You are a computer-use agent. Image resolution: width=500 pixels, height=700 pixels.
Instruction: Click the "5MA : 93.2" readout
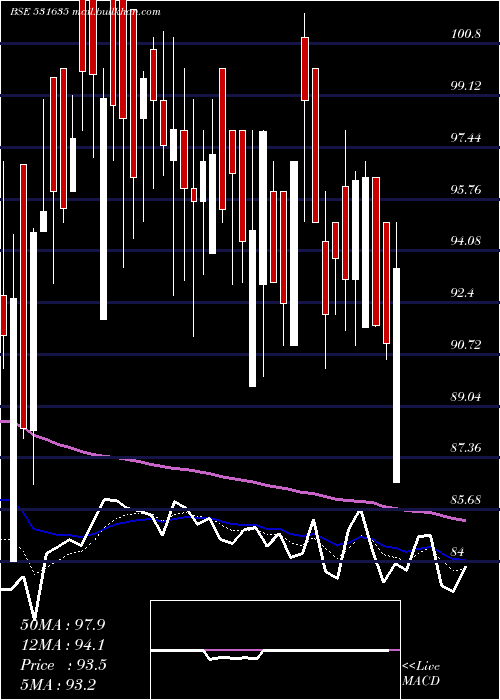[58, 685]
